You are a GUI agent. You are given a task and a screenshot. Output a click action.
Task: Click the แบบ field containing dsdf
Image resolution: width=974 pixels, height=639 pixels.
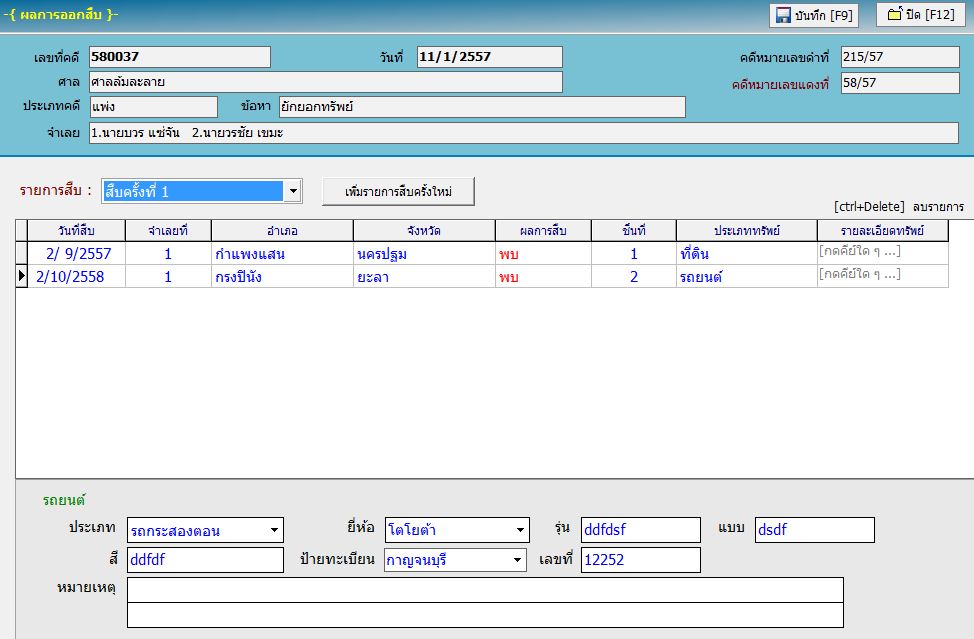pyautogui.click(x=814, y=530)
